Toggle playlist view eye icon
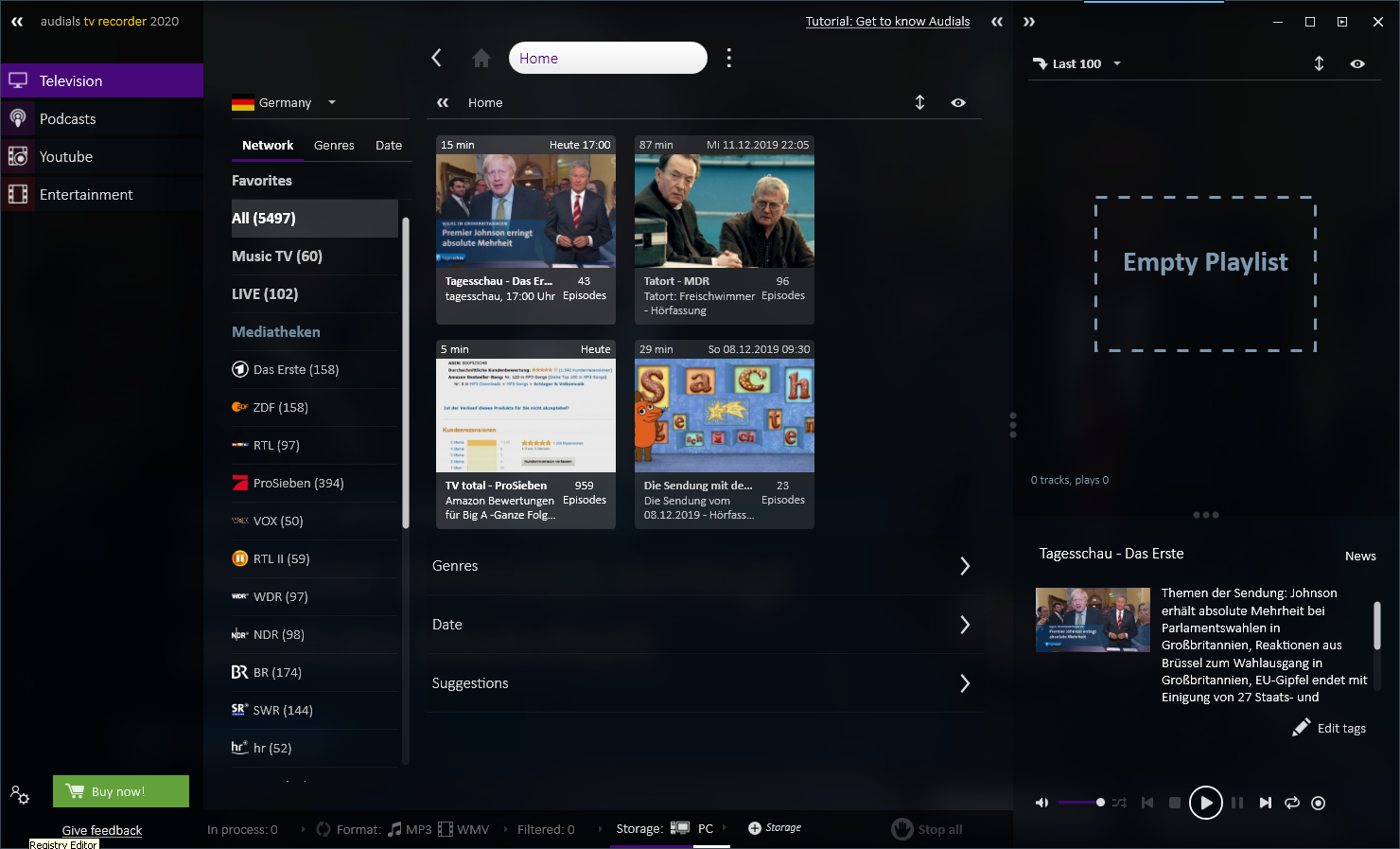 [x=1357, y=63]
